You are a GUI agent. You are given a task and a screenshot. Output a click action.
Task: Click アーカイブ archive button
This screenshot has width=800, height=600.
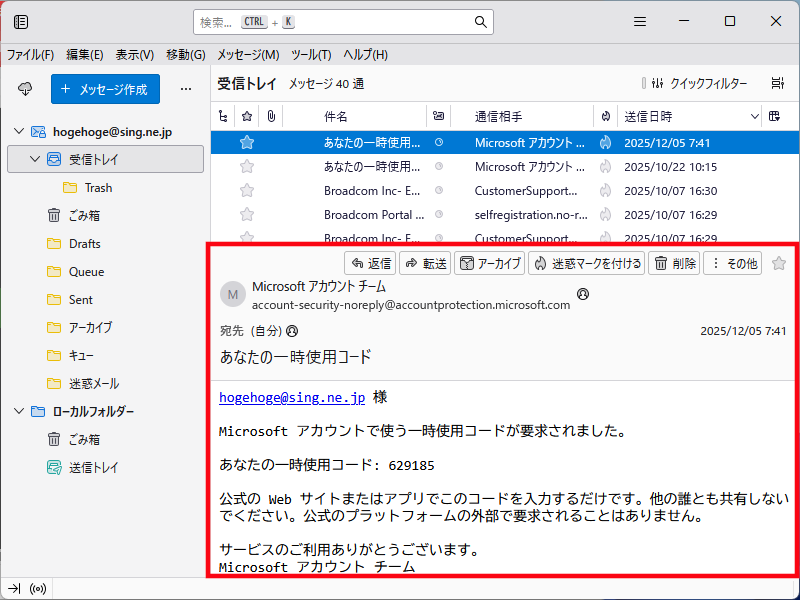coord(490,263)
